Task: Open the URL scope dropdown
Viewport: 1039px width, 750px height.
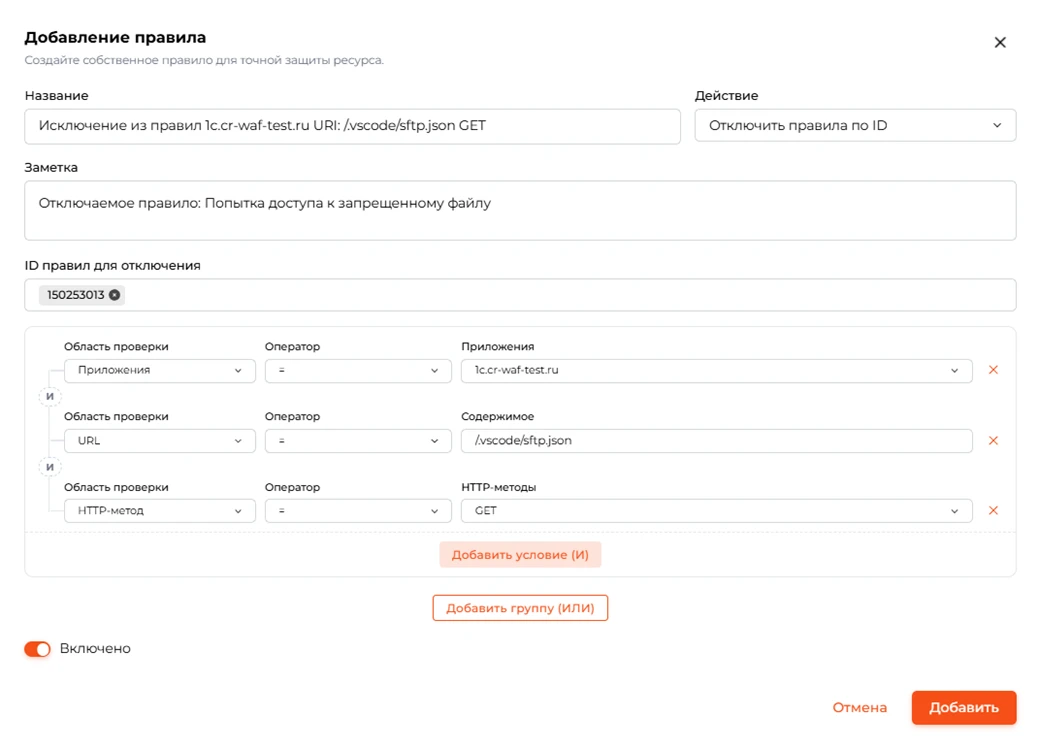Action: point(160,441)
